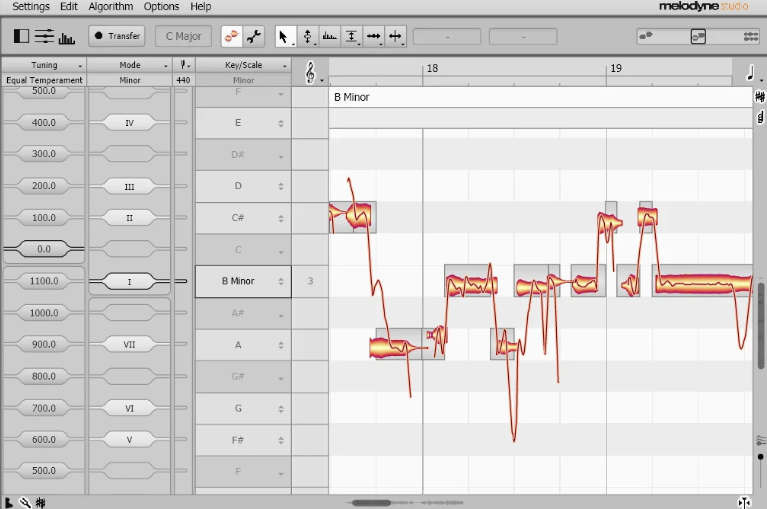
Task: Open the Settings menu
Action: pos(31,6)
